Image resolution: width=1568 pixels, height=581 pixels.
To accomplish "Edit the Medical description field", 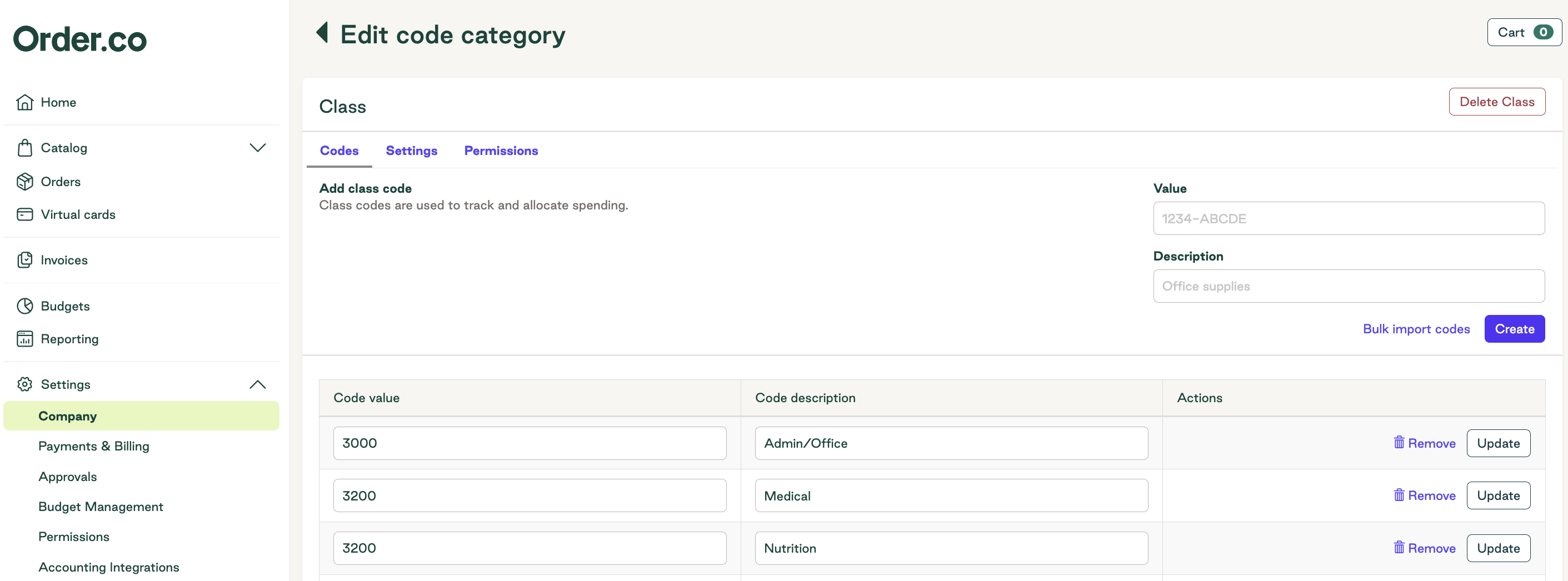I will click(951, 495).
